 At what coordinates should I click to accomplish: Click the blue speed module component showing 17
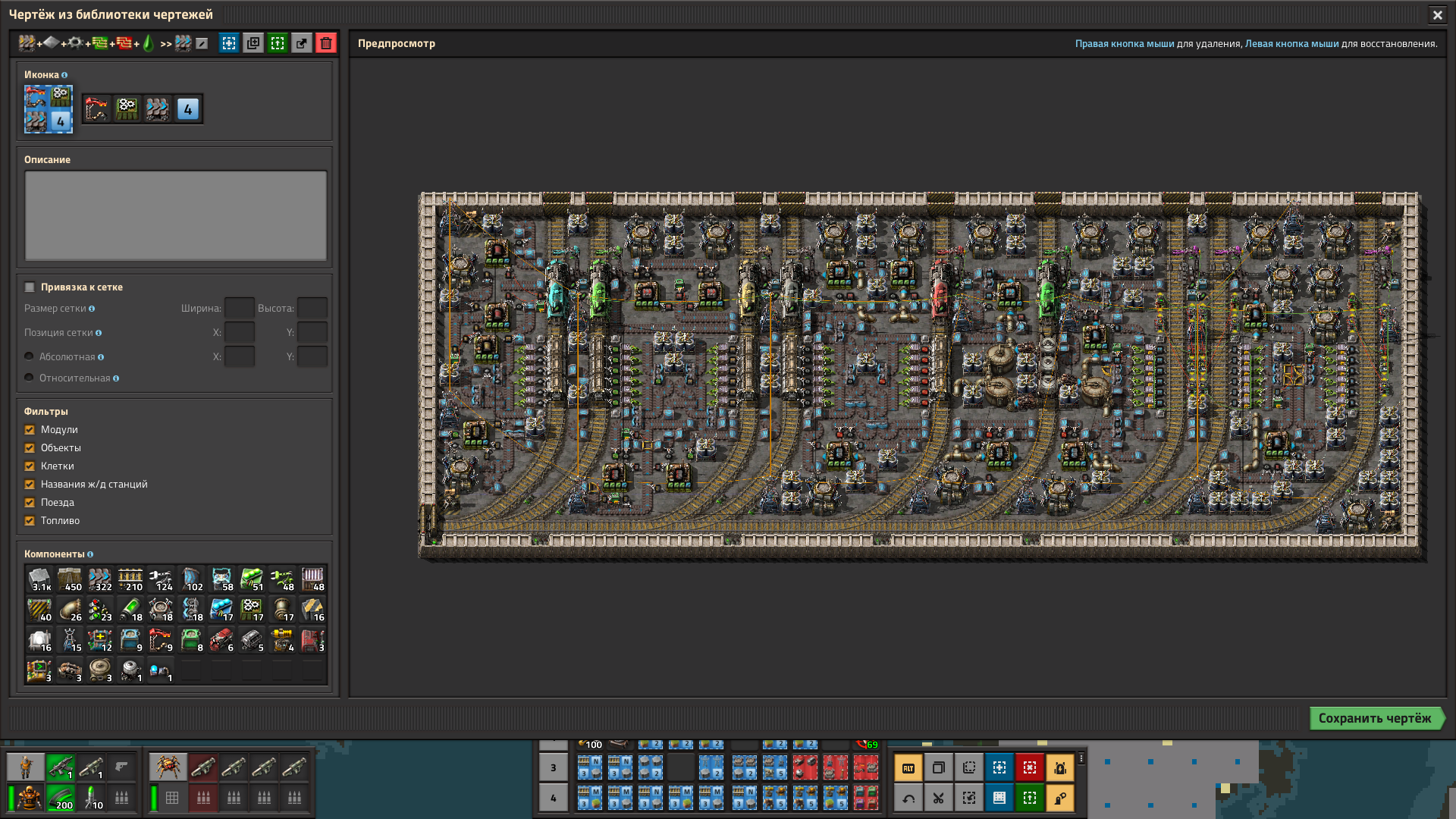pyautogui.click(x=221, y=610)
